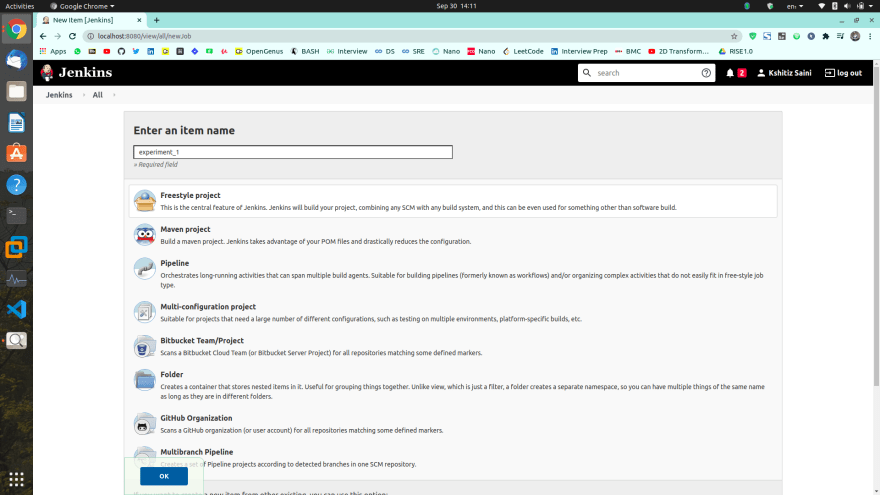Open the search help question-mark icon
Viewport: 880px width, 495px height.
(706, 73)
